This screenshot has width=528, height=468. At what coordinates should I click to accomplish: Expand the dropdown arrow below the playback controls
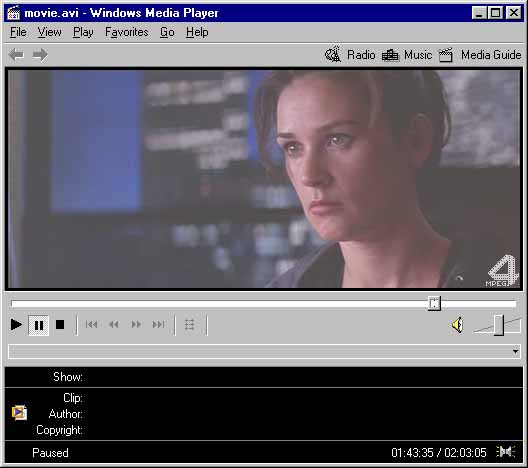[x=515, y=352]
